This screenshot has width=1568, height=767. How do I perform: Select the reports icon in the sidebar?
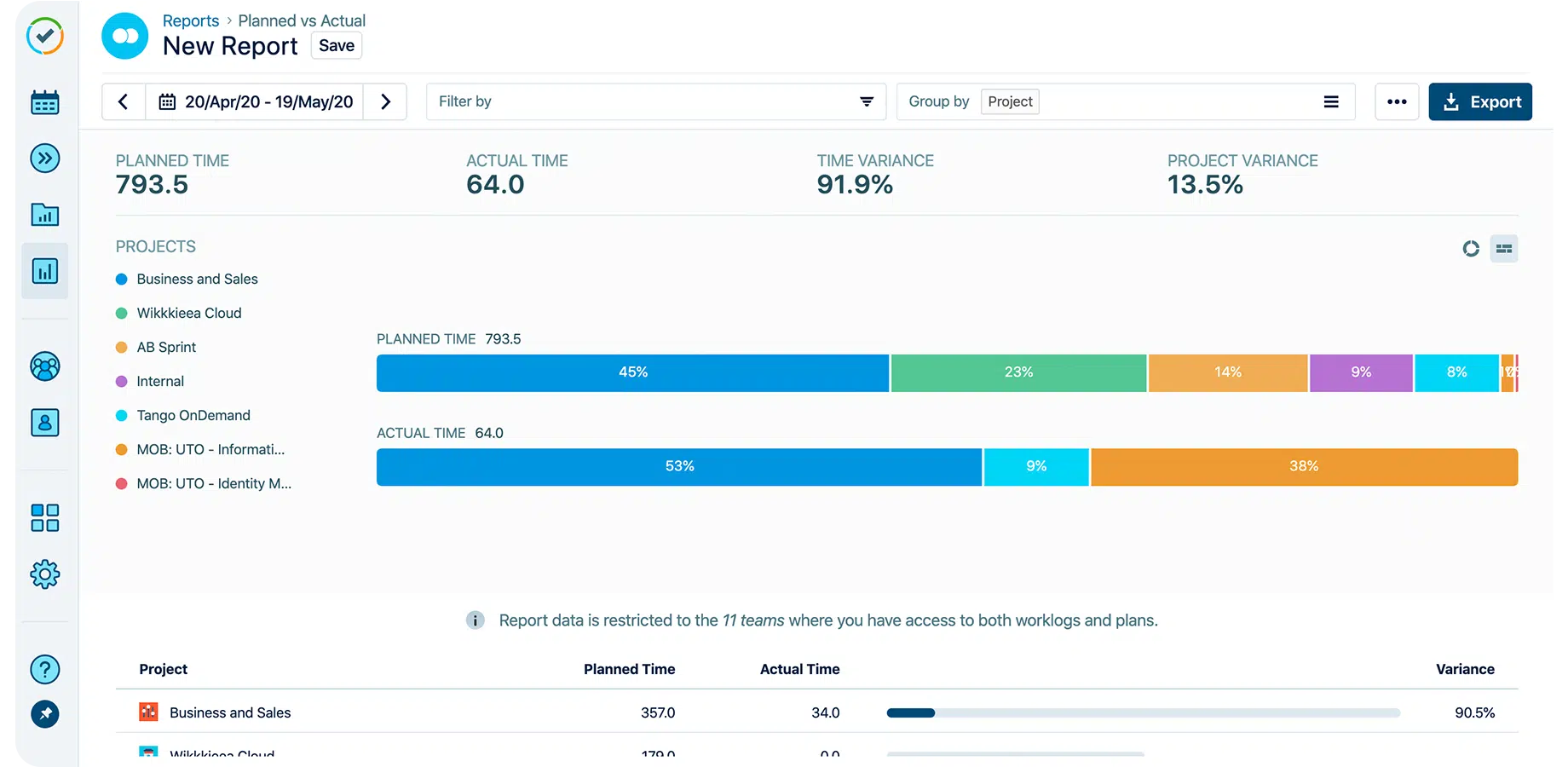44,271
